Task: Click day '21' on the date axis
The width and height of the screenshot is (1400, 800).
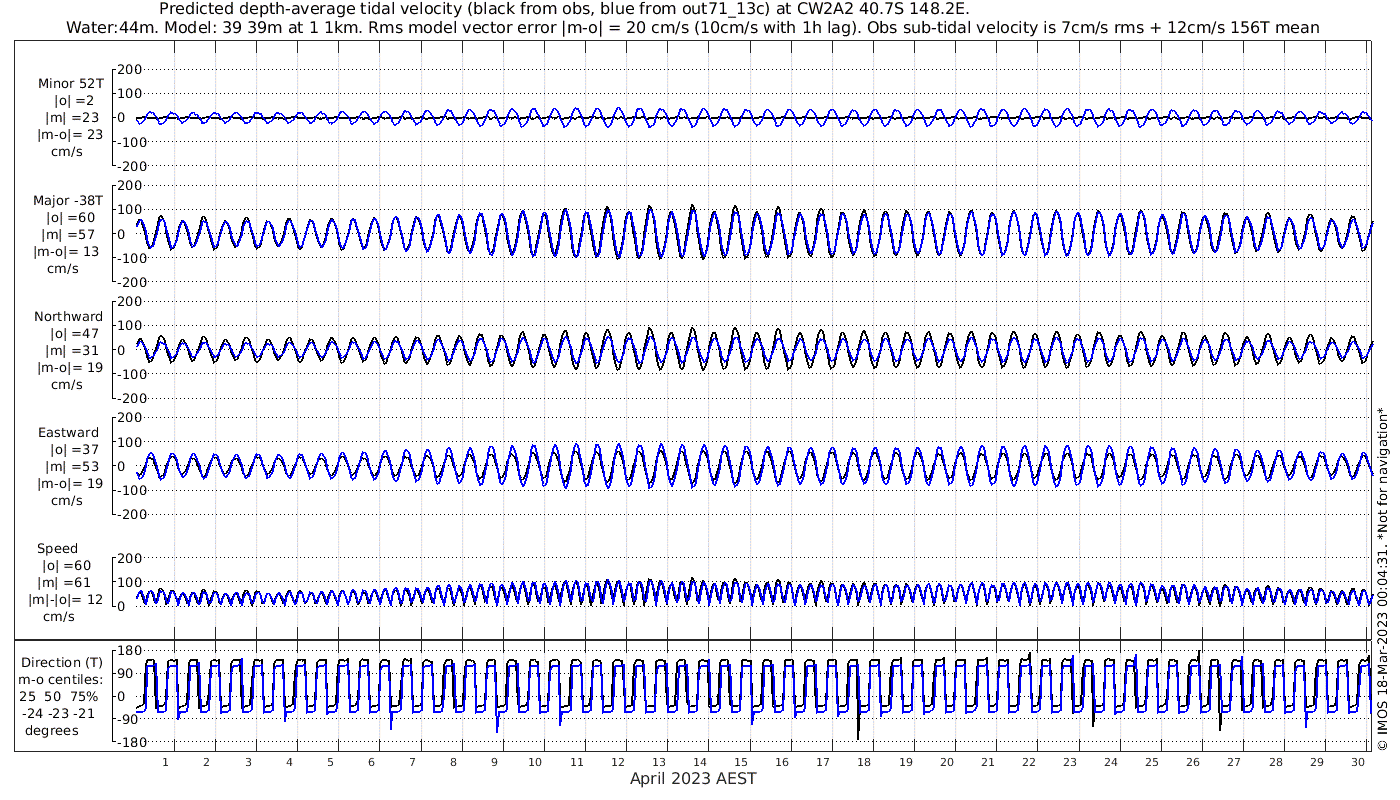Action: 988,762
